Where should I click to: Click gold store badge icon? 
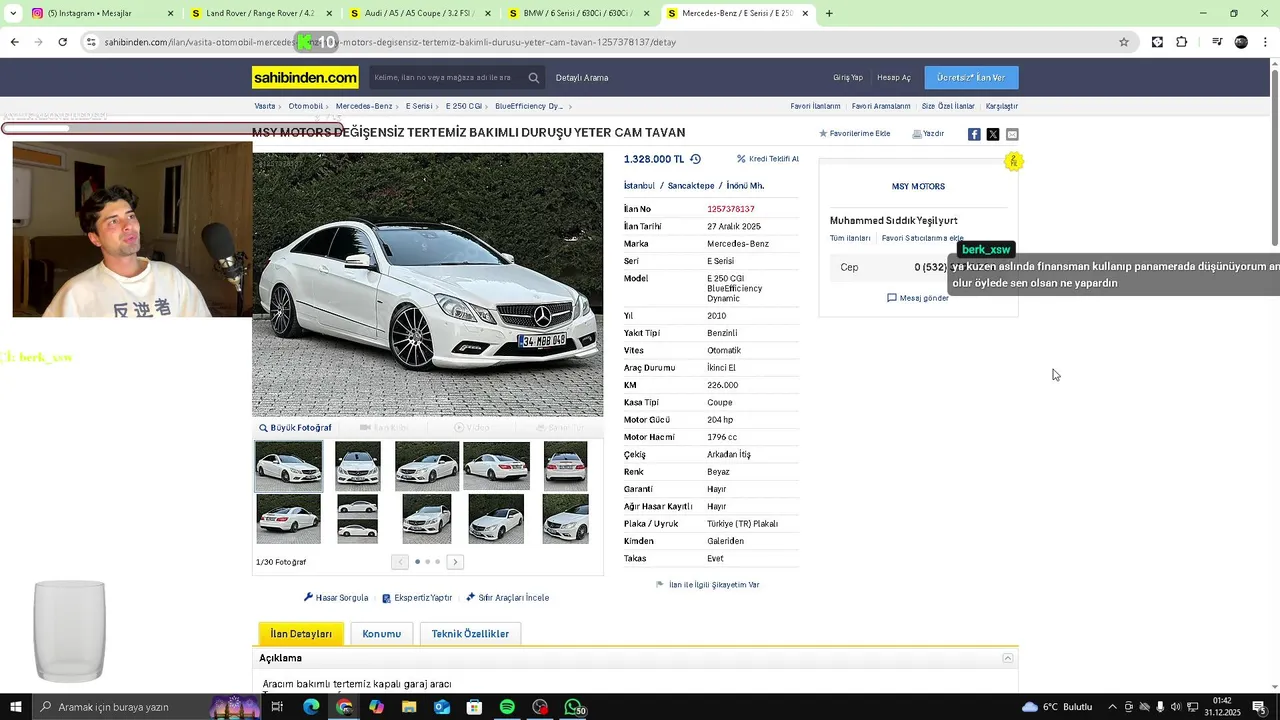1014,161
